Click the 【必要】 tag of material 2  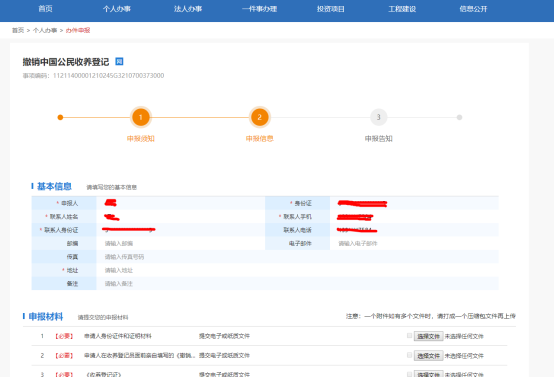64,355
